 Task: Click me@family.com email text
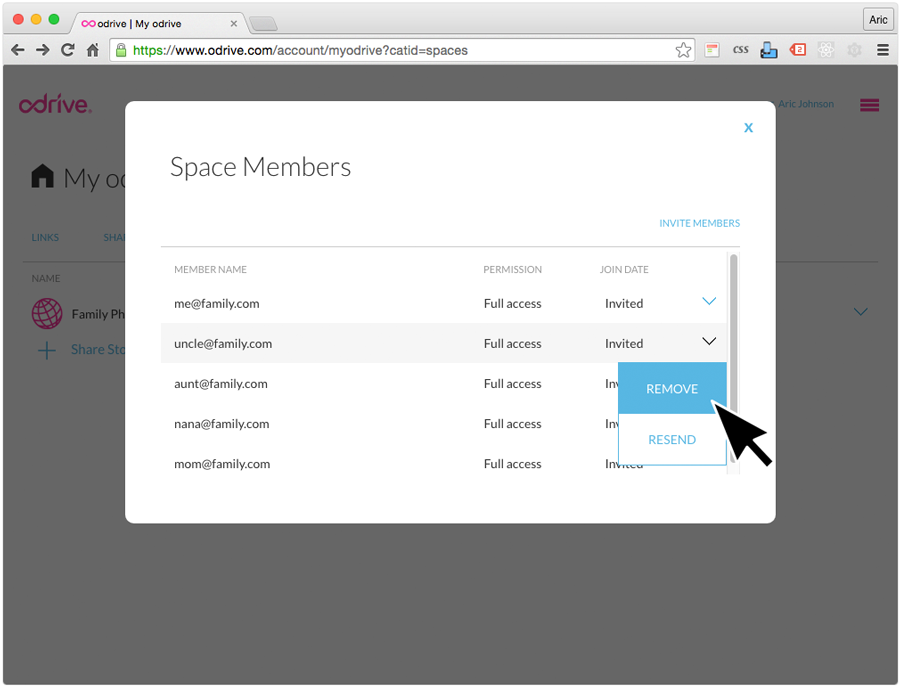click(x=216, y=303)
